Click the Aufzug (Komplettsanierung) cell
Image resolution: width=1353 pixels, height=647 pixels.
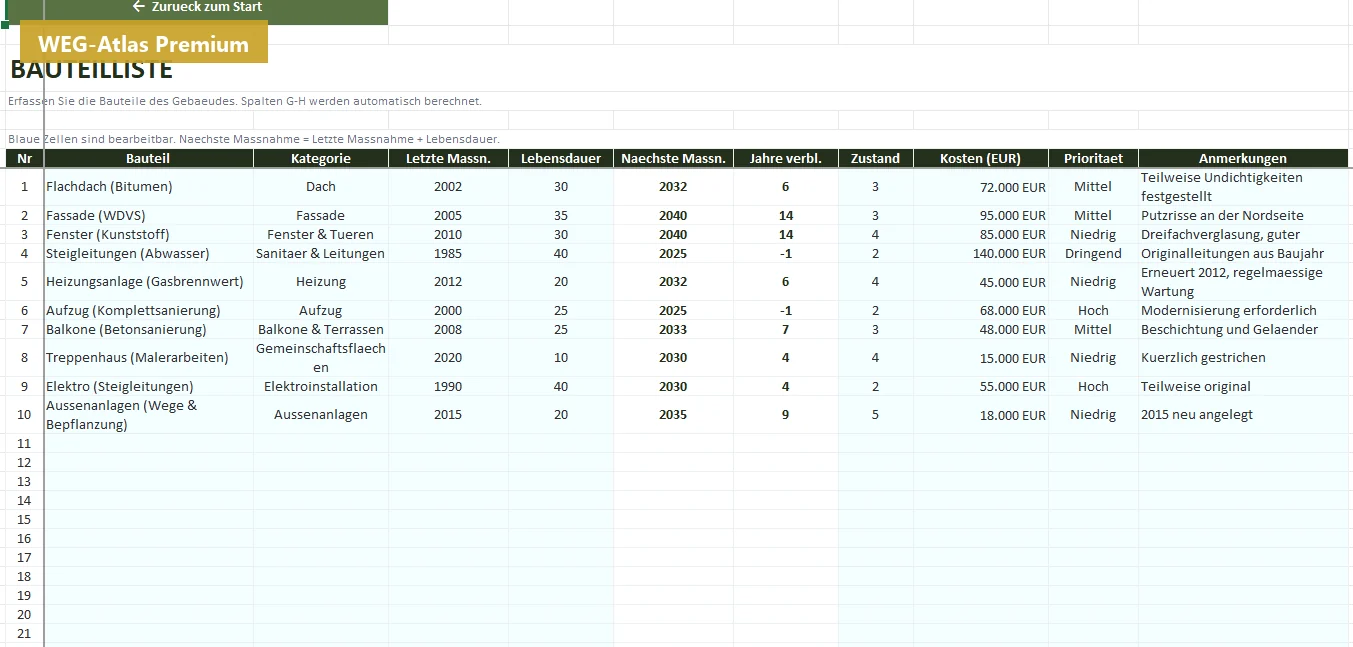pos(148,310)
